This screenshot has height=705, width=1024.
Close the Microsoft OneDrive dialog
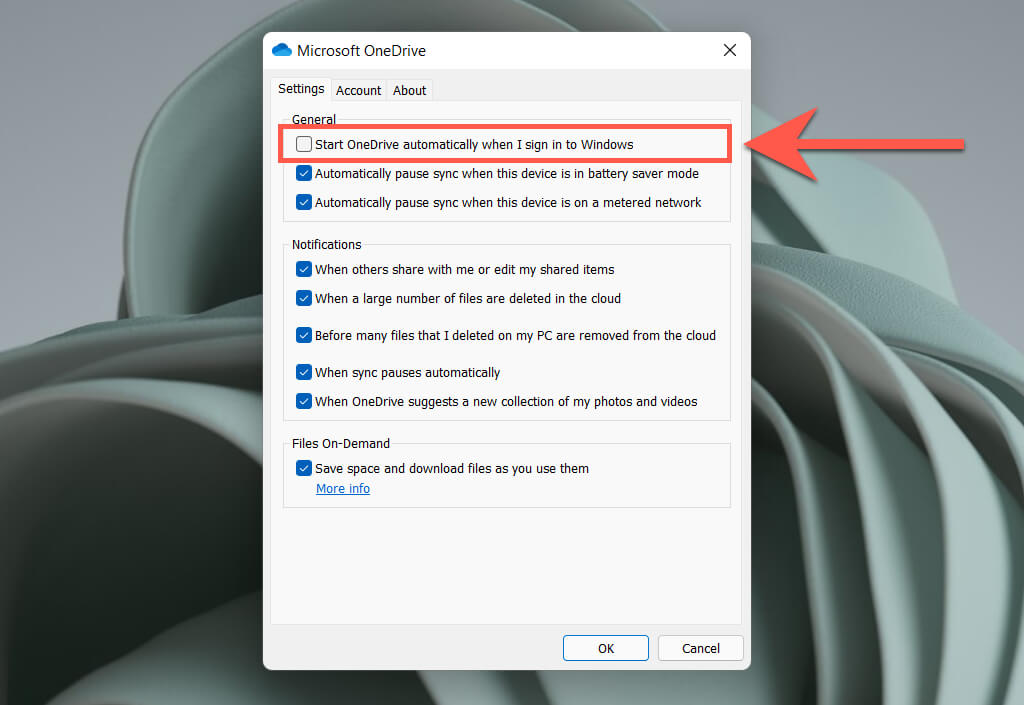tap(730, 50)
